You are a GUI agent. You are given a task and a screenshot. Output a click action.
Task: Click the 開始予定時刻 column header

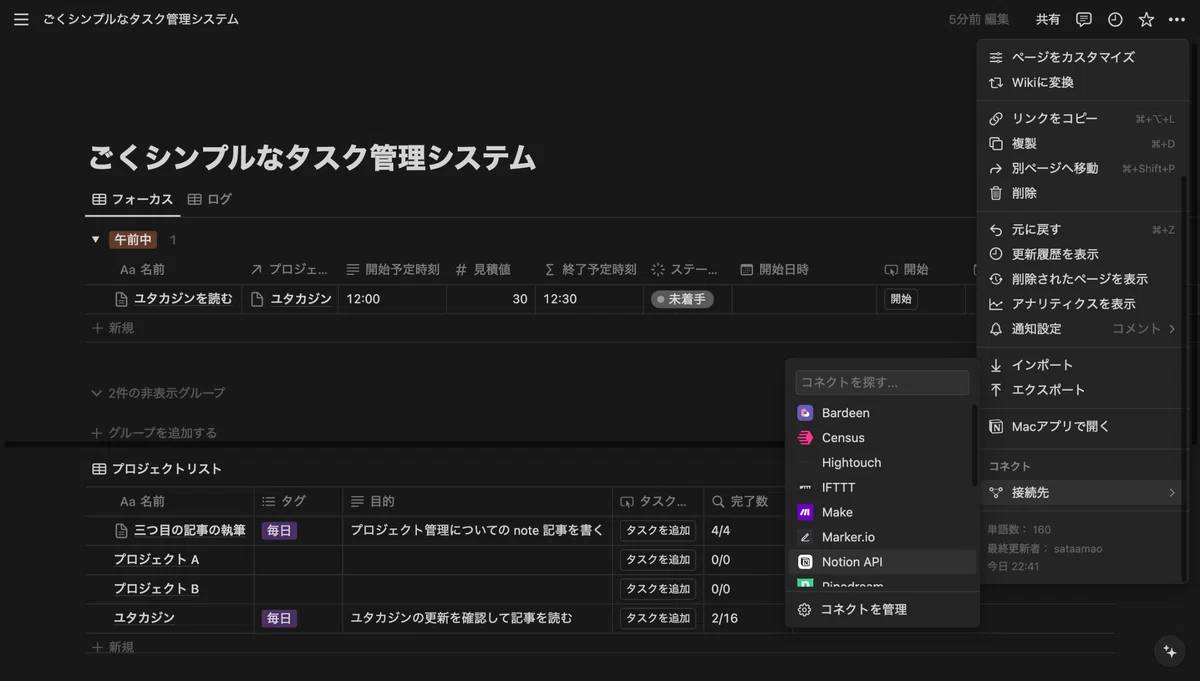[x=393, y=270]
